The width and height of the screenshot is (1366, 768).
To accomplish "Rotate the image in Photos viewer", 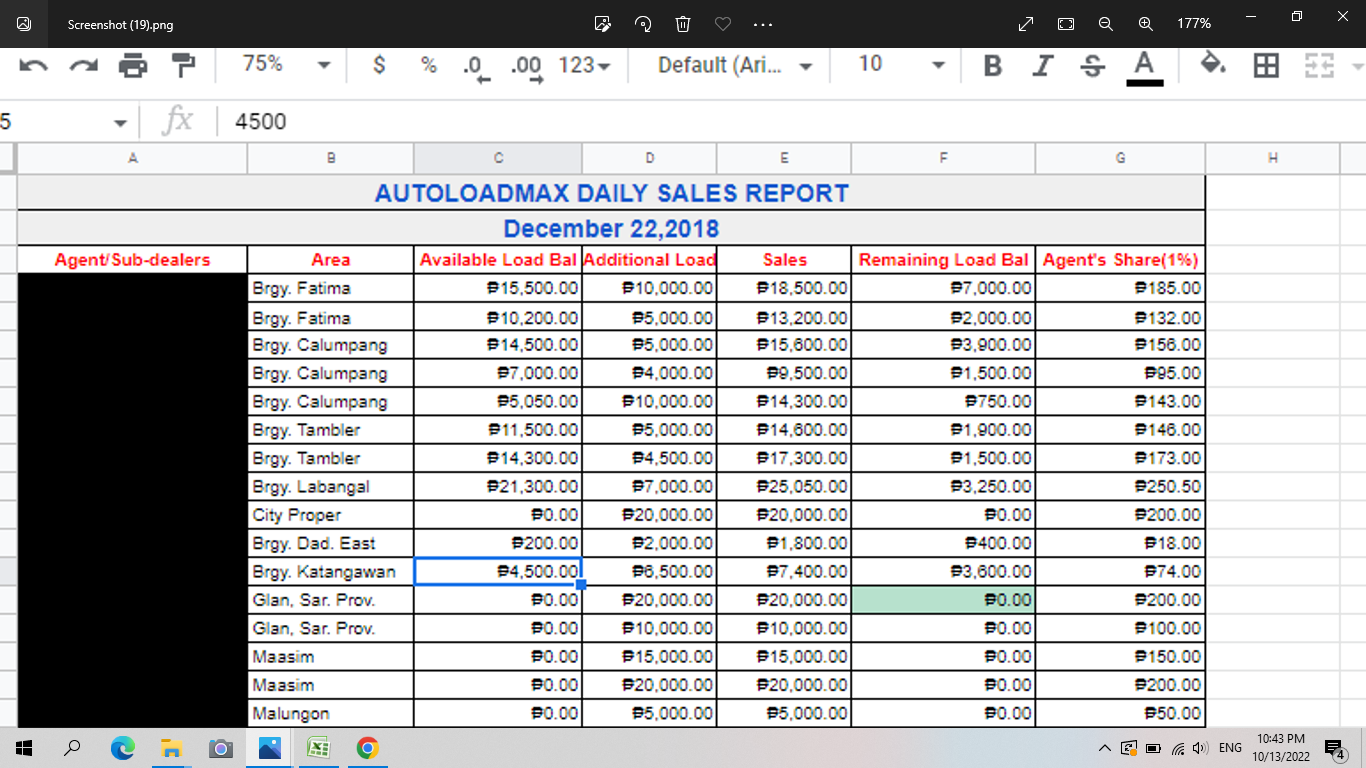I will (x=643, y=23).
